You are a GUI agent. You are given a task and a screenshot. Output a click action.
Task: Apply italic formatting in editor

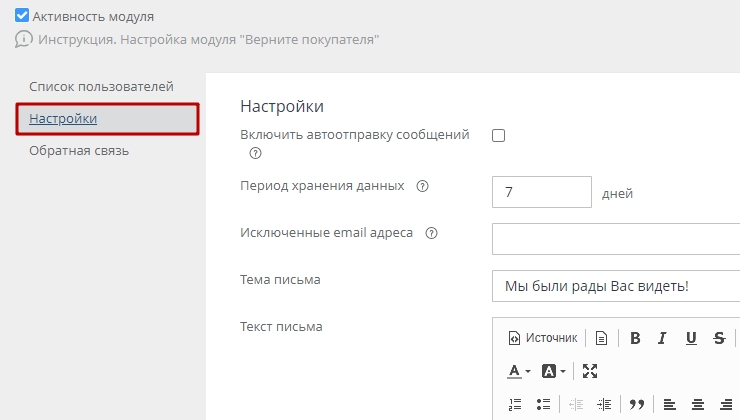662,338
